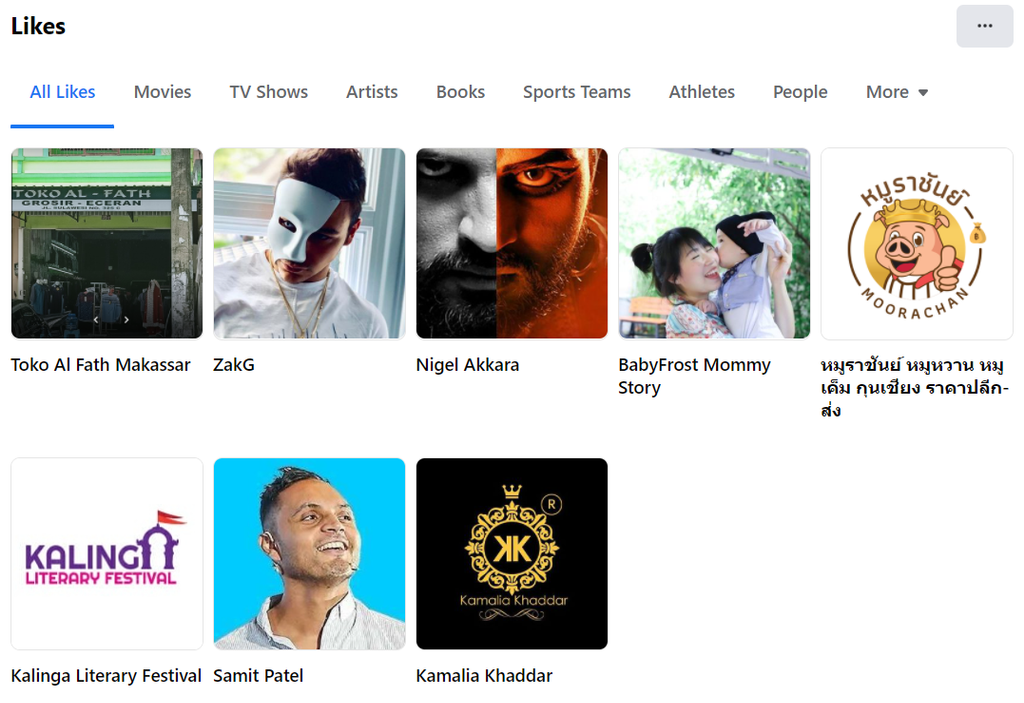Open the People tab
1024x703 pixels.
pyautogui.click(x=800, y=92)
